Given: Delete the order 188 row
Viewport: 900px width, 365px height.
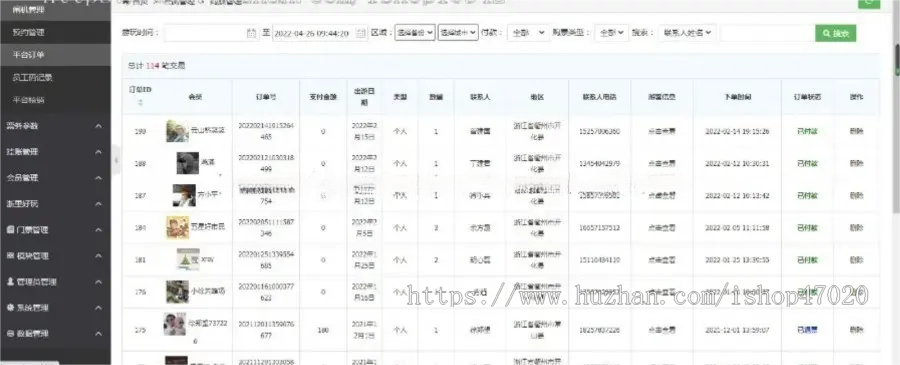Looking at the screenshot, I should click(x=856, y=163).
